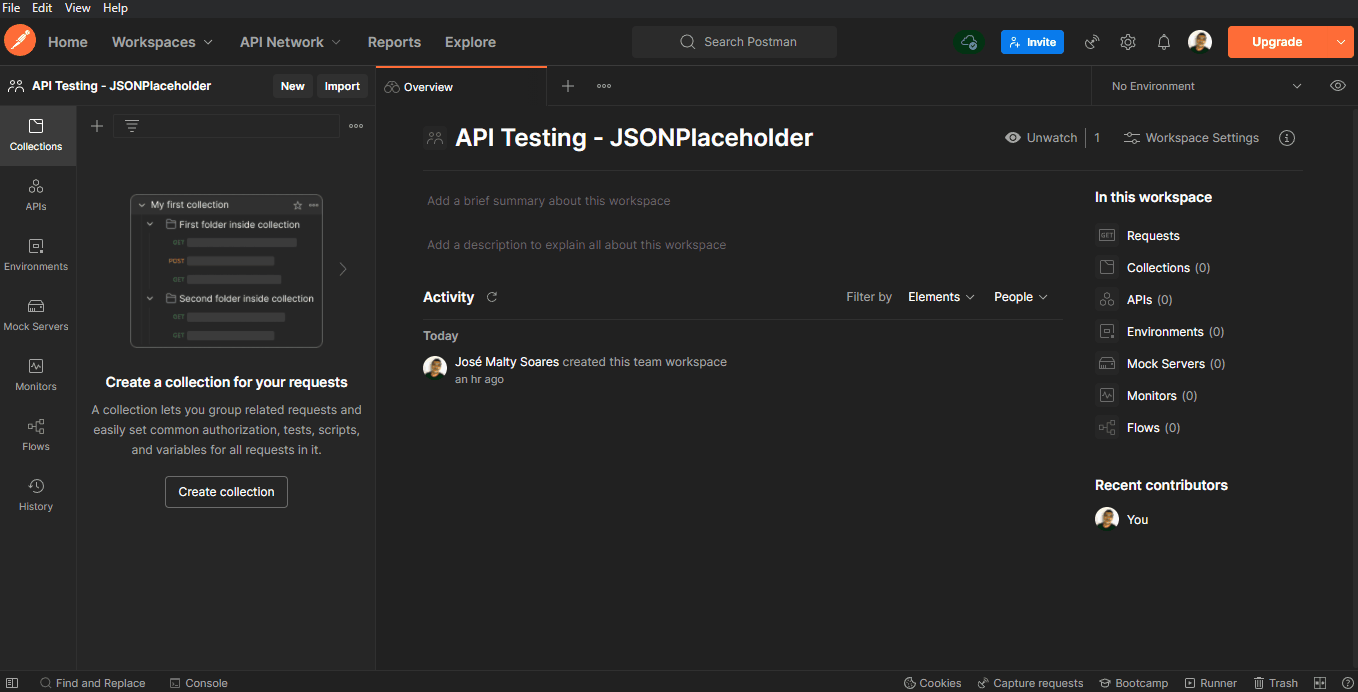Image resolution: width=1358 pixels, height=692 pixels.
Task: Toggle the environment quick look eye
Action: (x=1338, y=86)
